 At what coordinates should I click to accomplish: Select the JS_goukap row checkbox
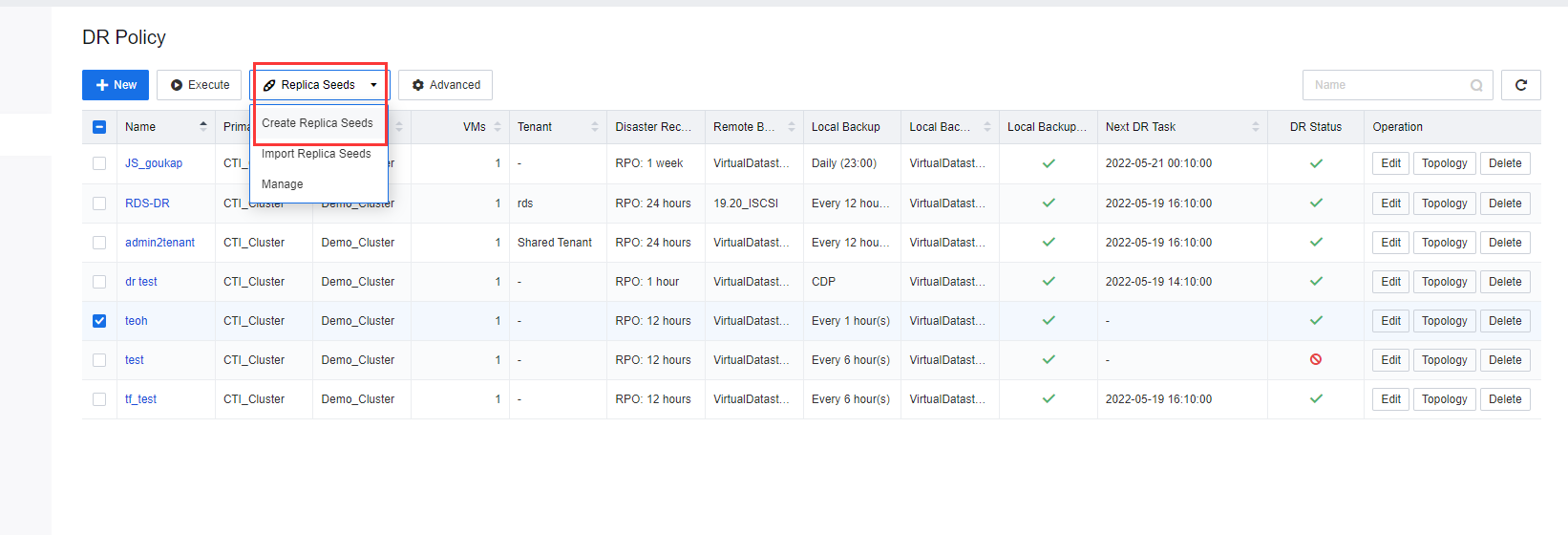pyautogui.click(x=99, y=163)
